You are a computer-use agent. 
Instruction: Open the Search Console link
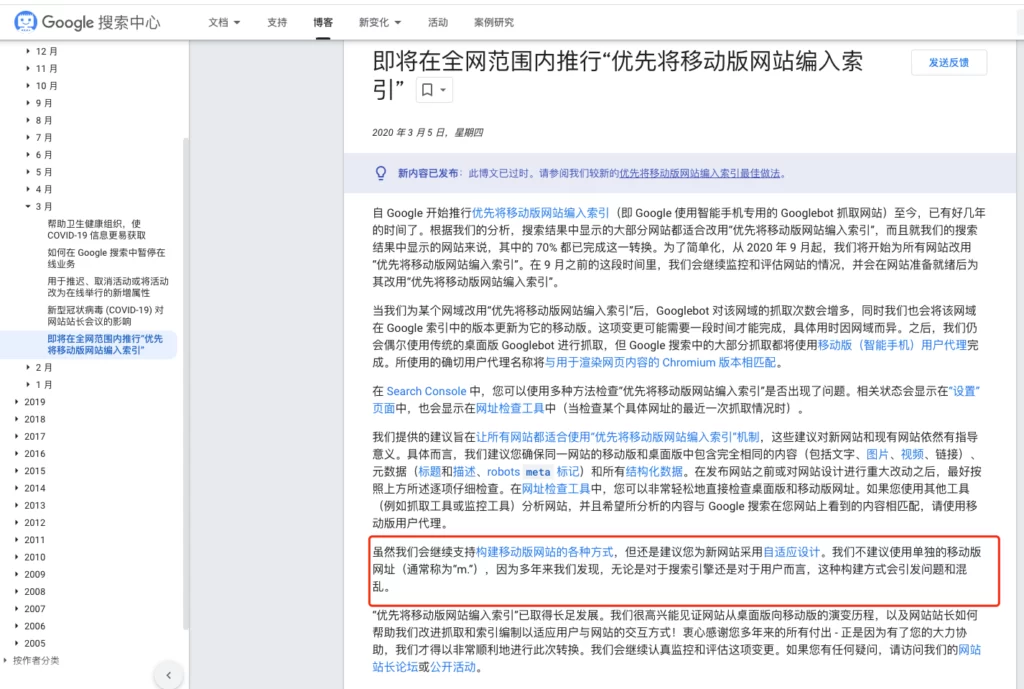coord(426,391)
